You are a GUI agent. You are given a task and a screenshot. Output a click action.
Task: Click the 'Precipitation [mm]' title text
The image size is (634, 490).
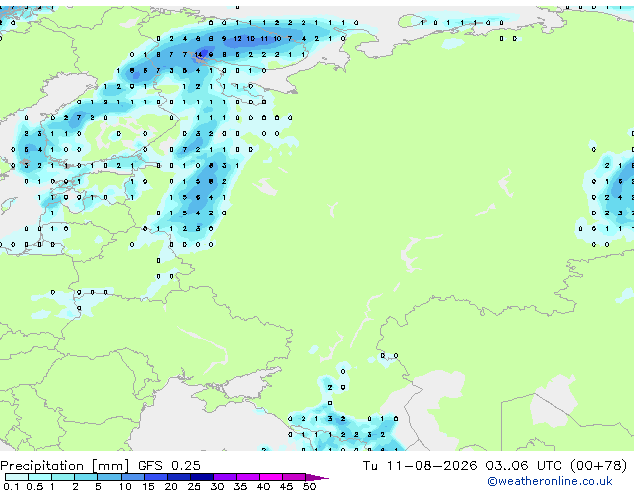[65, 466]
